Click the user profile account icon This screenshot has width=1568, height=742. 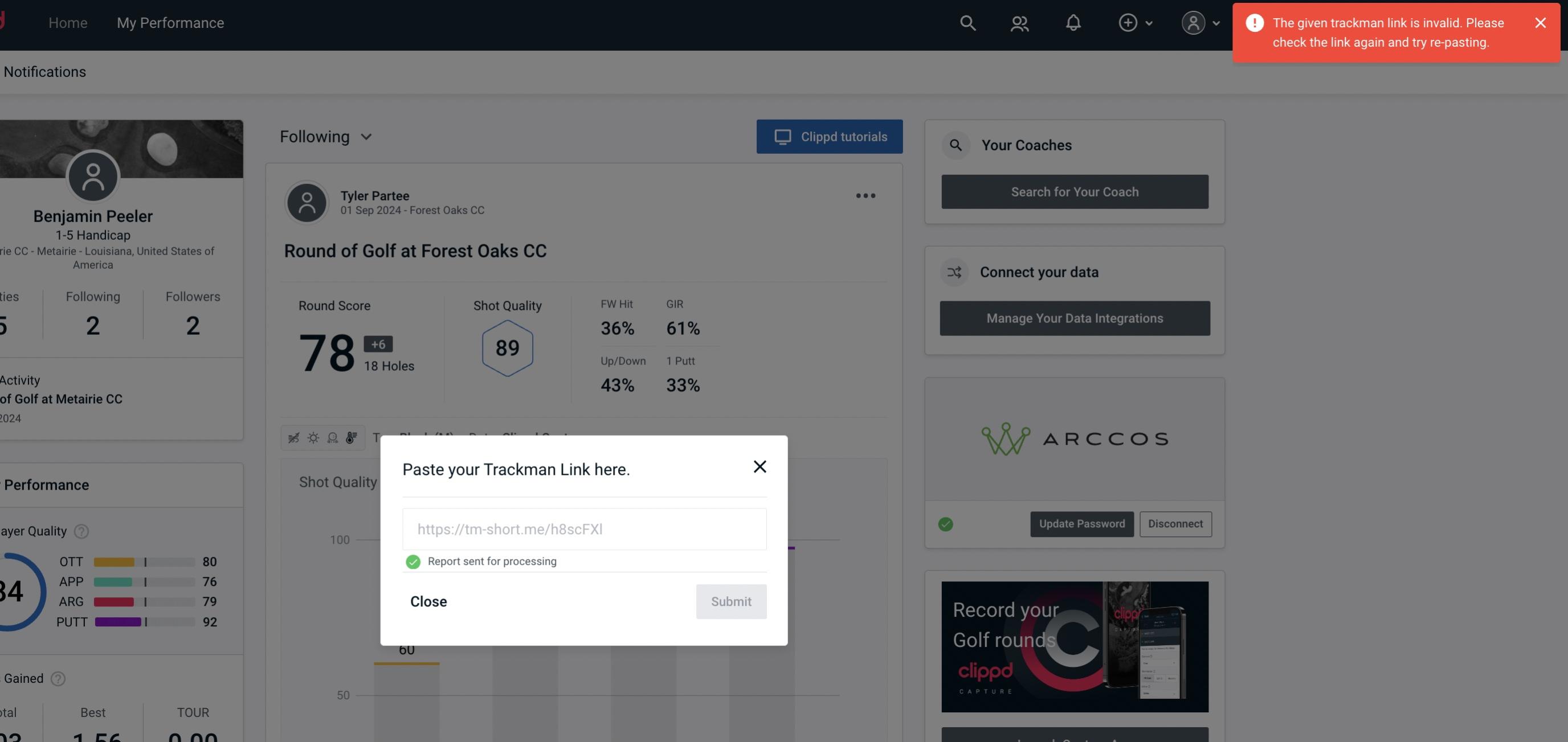1193,22
